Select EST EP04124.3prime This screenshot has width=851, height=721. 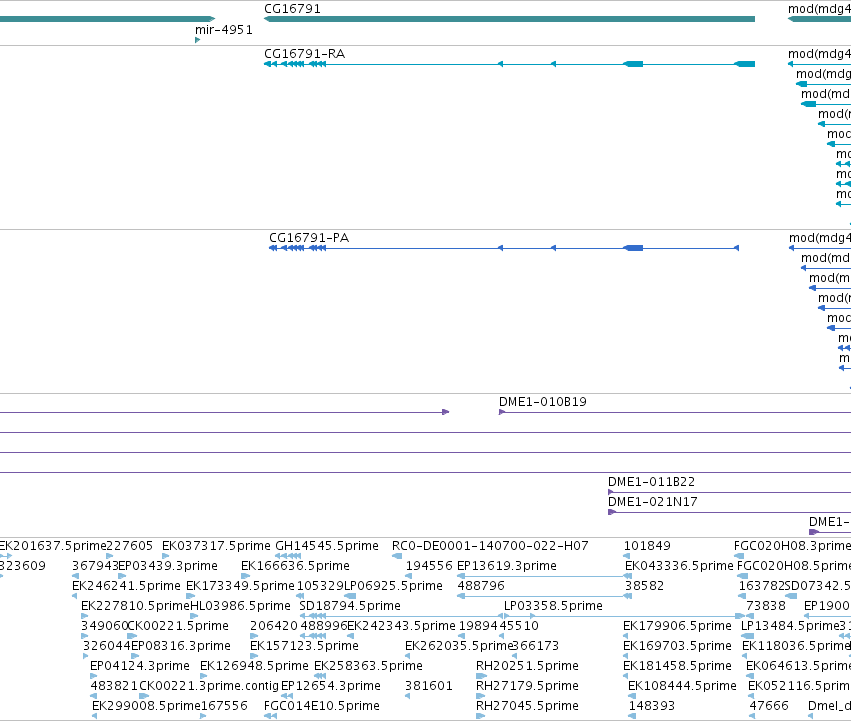point(139,666)
